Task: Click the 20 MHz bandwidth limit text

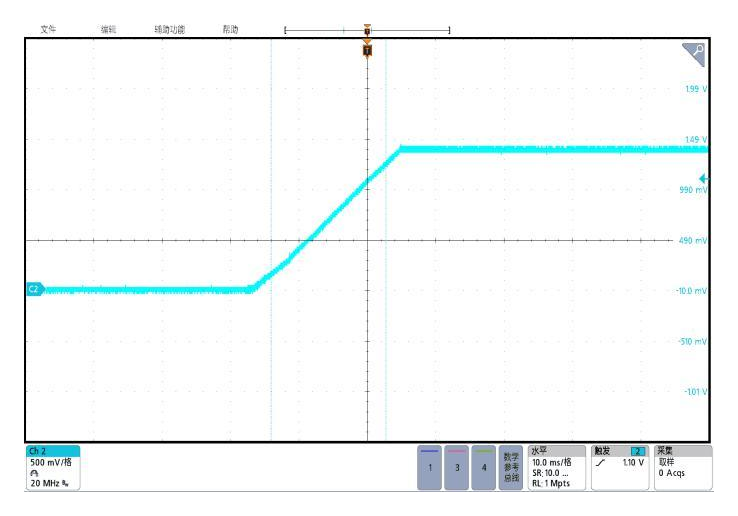Action: [x=49, y=484]
